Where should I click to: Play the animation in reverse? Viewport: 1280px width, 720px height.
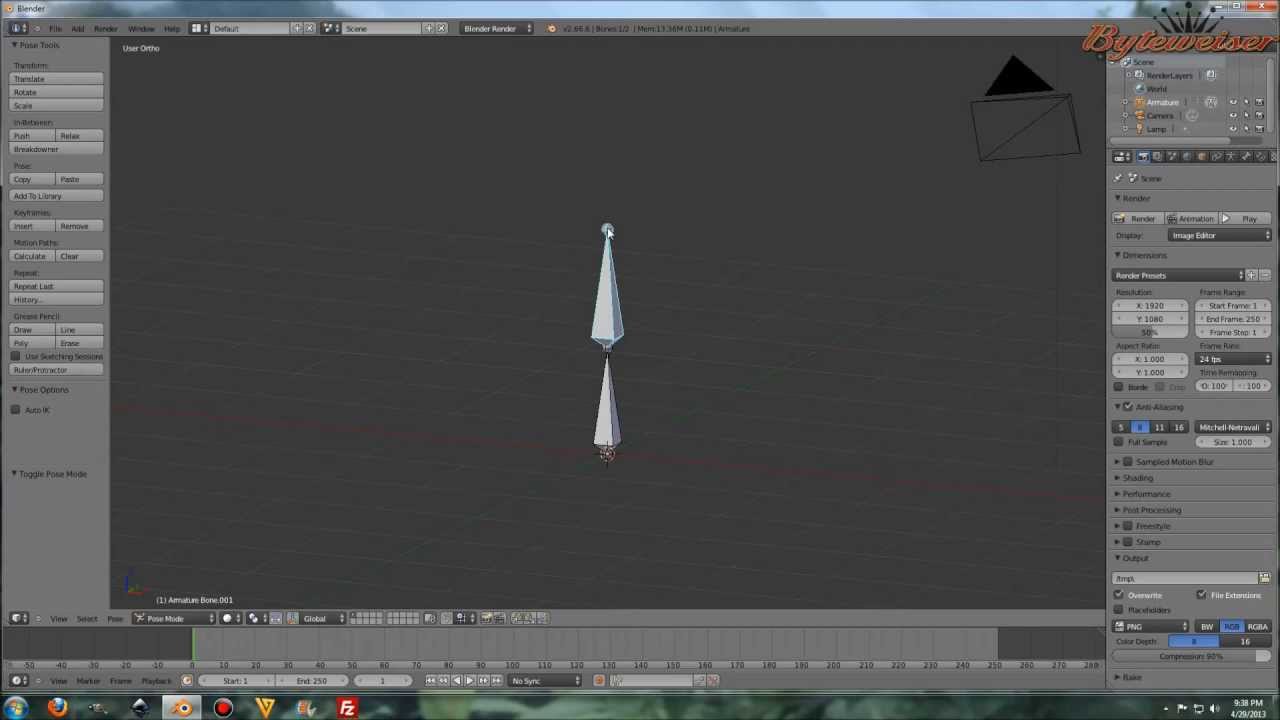tap(457, 681)
